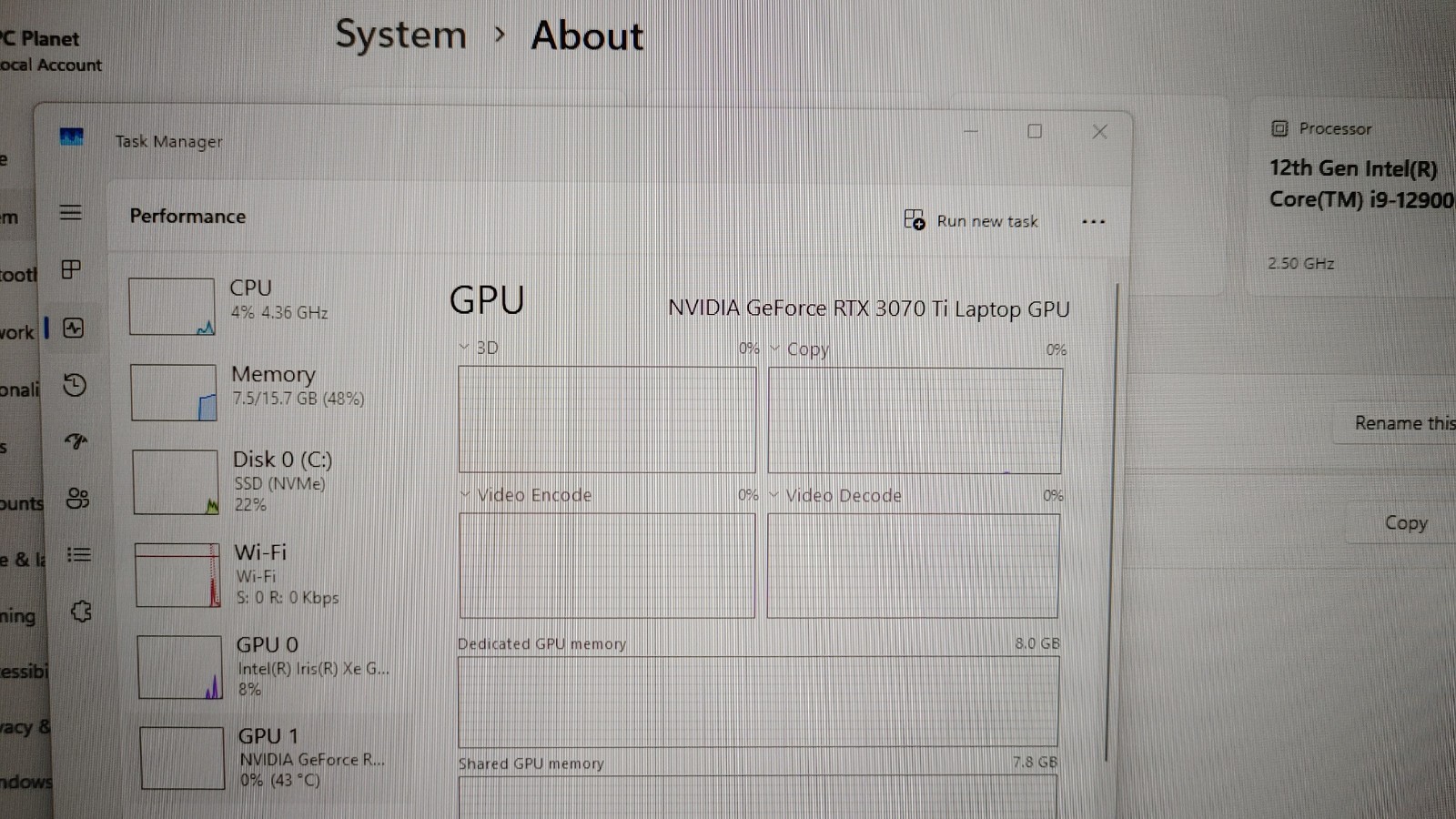Click the Memory usage mini graph thumbnail

click(174, 392)
